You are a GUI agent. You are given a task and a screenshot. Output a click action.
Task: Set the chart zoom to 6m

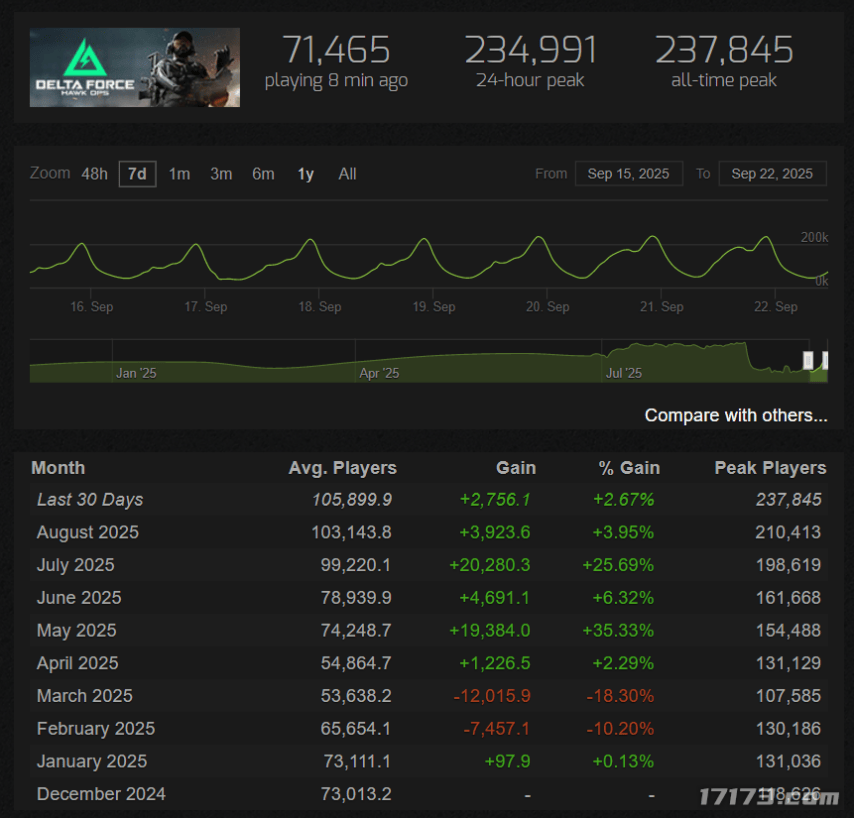(x=263, y=174)
